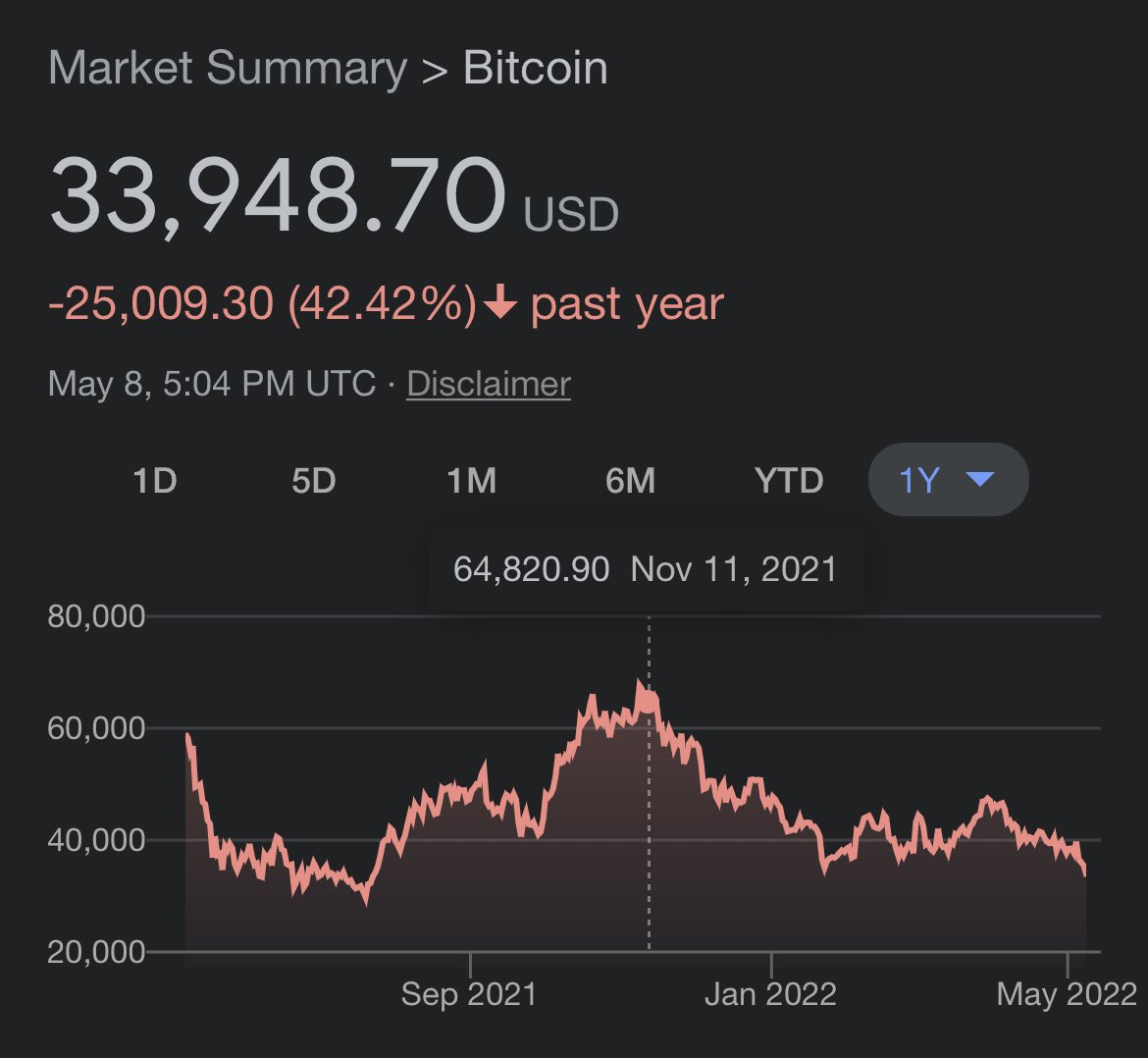Click the red down arrow icon
Viewport: 1148px width, 1058px height.
pos(500,301)
